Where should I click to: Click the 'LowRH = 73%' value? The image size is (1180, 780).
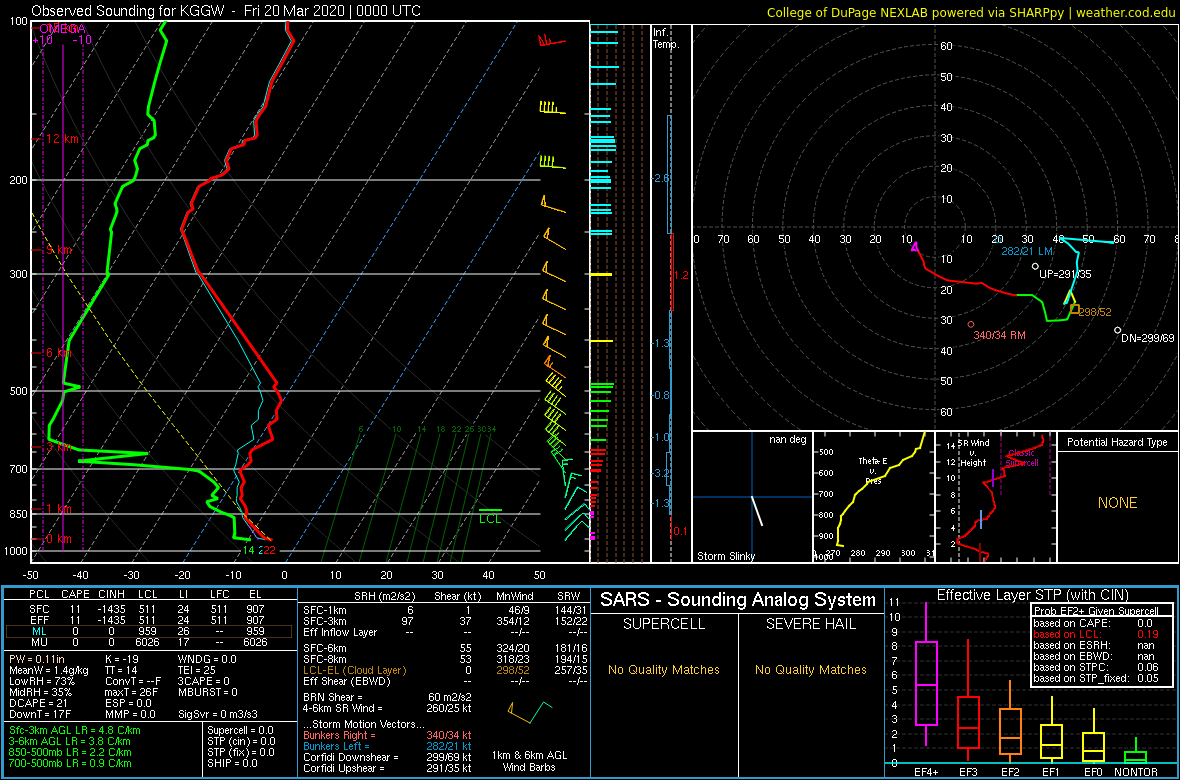tap(42, 681)
